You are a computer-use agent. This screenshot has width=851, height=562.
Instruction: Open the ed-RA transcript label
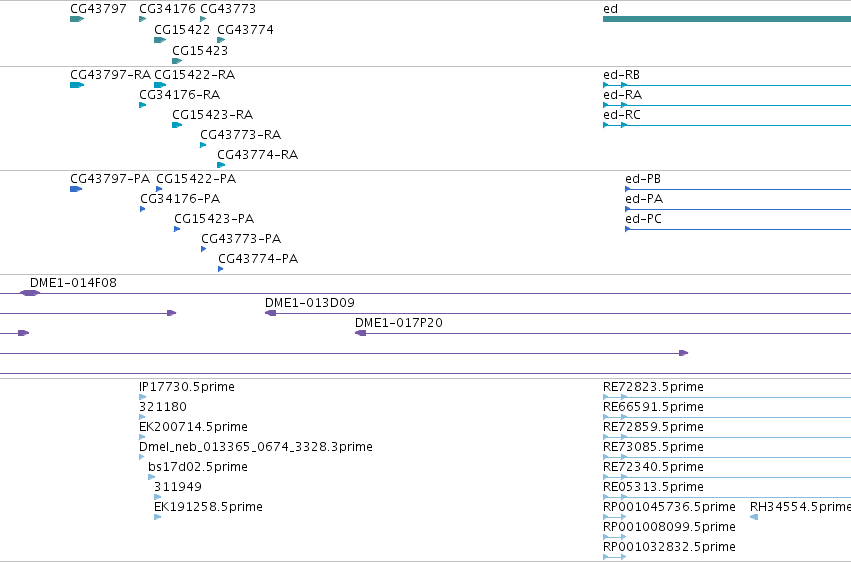pyautogui.click(x=623, y=95)
